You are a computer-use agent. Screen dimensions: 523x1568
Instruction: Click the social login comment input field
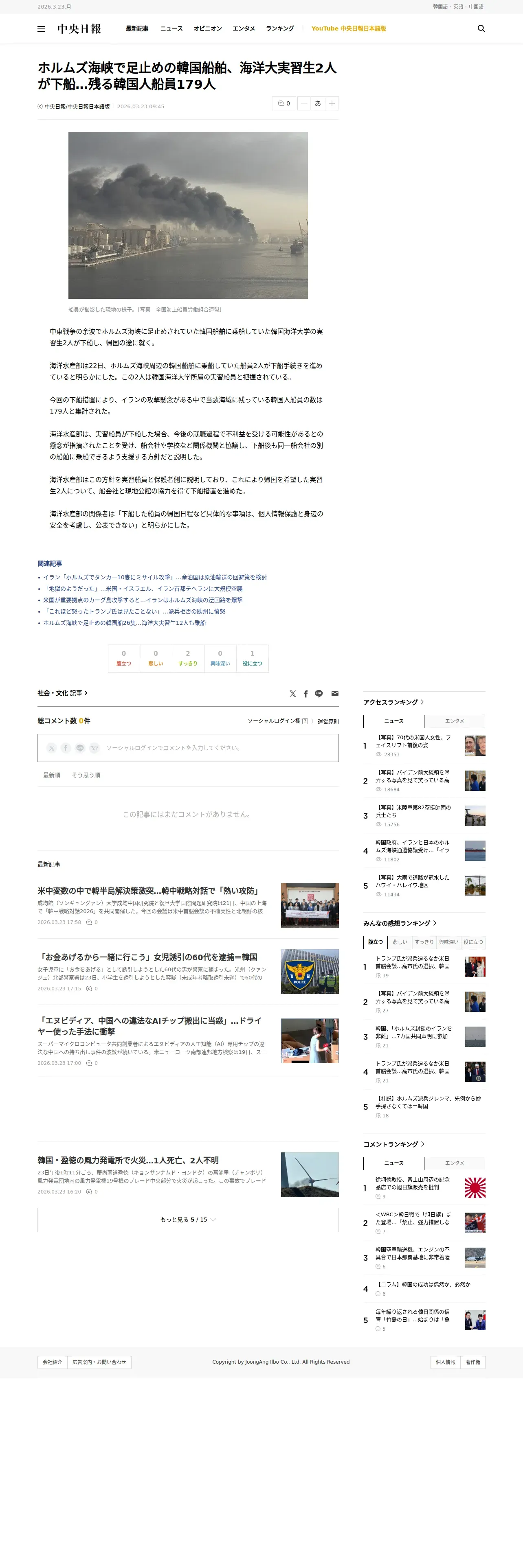[188, 747]
